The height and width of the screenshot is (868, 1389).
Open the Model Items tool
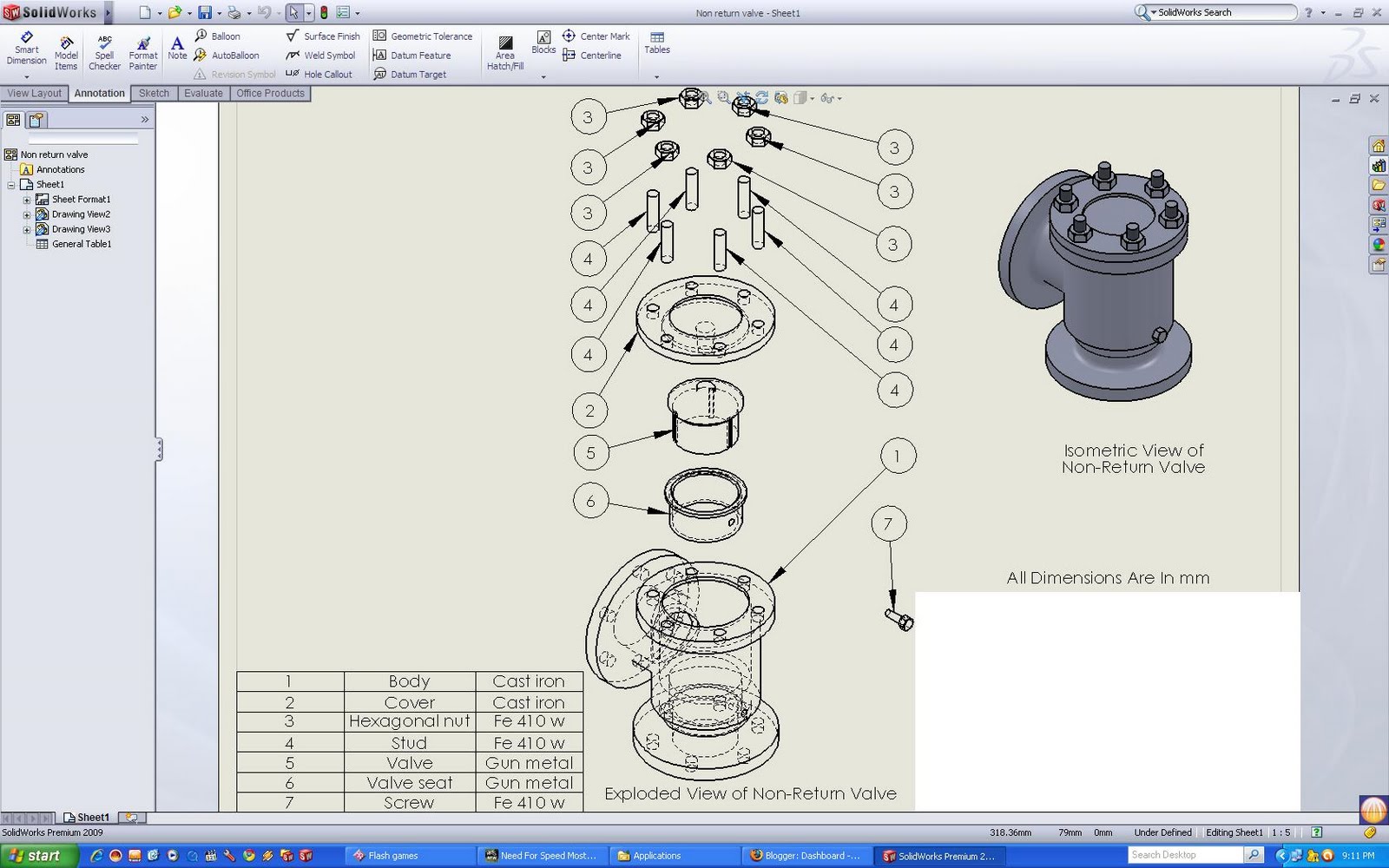point(66,50)
